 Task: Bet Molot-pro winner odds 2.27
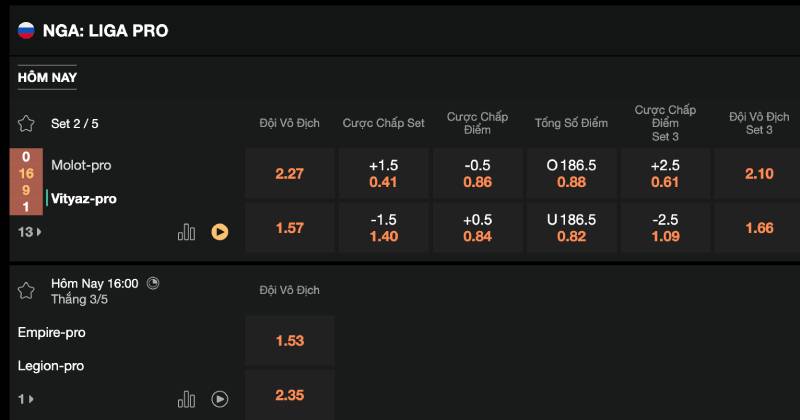click(290, 173)
